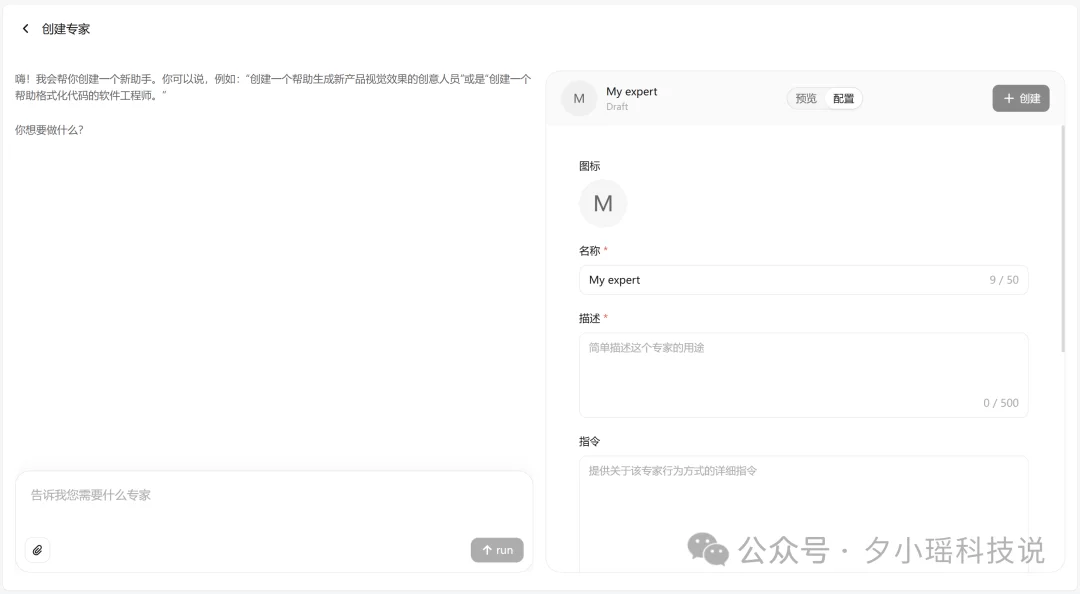The width and height of the screenshot is (1080, 594).
Task: Click the paperclip attachment icon
Action: click(x=37, y=550)
